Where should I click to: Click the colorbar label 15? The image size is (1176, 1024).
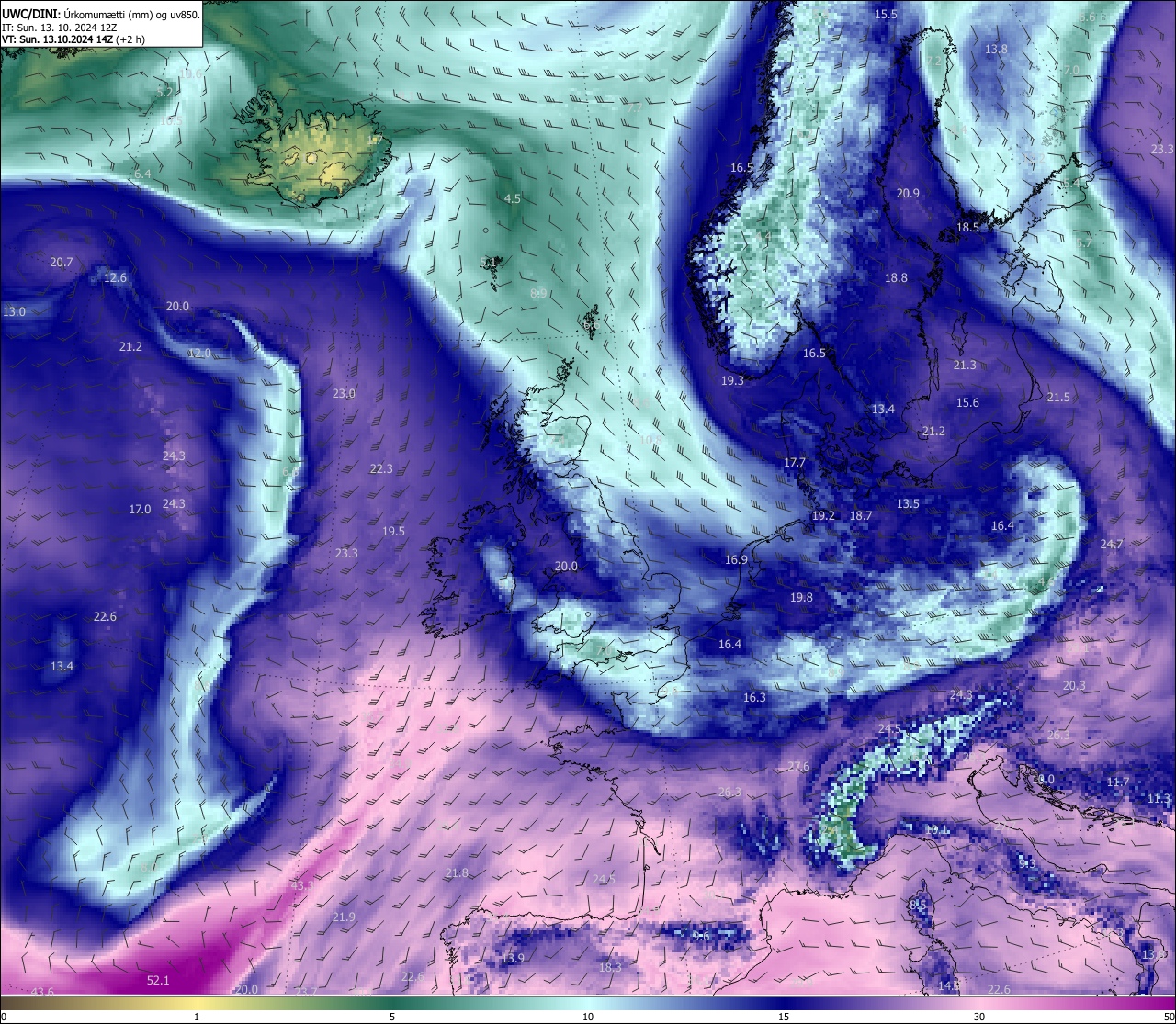(784, 1017)
